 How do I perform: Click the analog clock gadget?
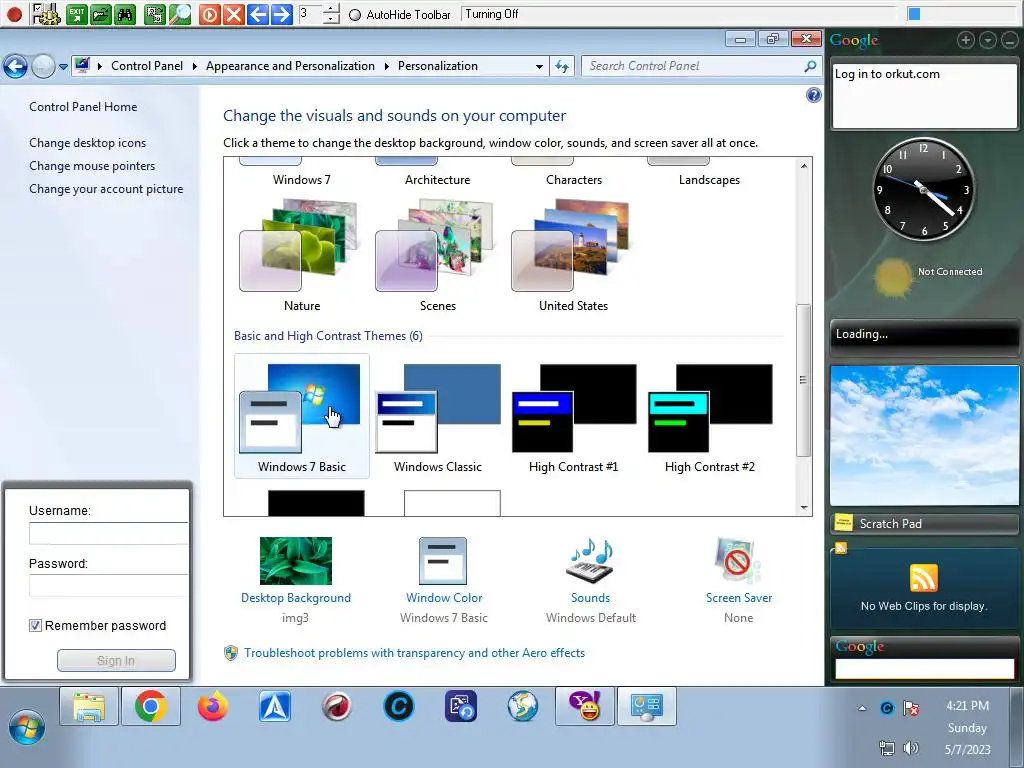[923, 189]
